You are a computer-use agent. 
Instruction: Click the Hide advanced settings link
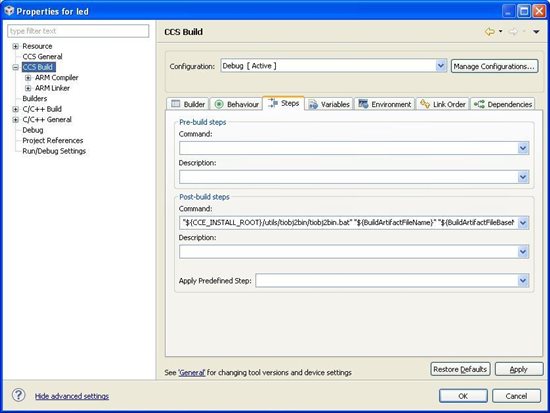tap(72, 396)
